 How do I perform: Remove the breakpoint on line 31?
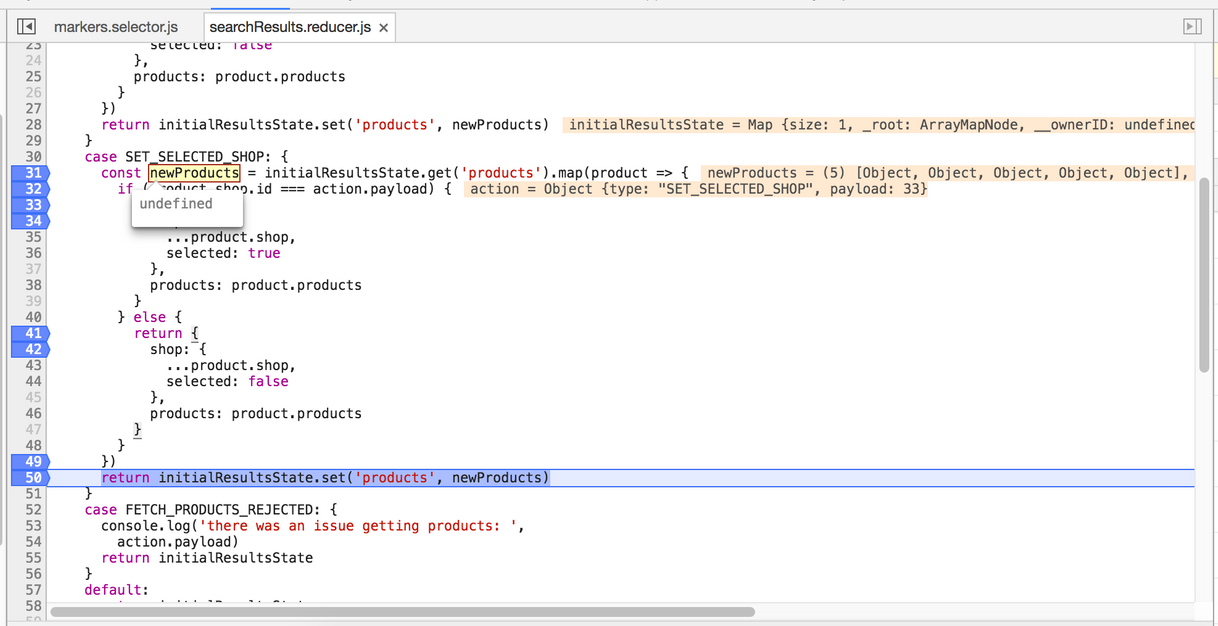[x=30, y=173]
